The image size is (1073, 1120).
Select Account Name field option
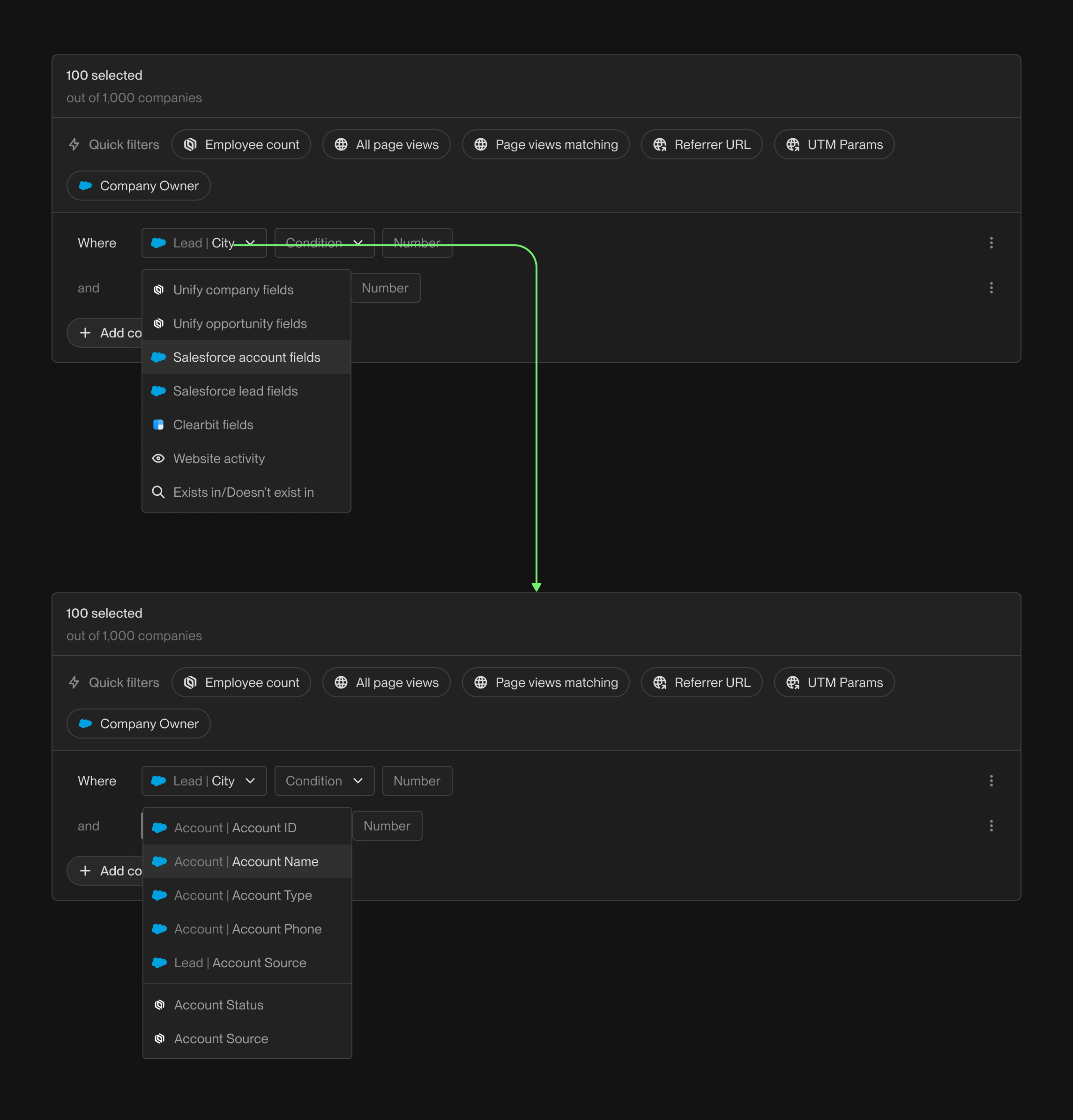246,861
